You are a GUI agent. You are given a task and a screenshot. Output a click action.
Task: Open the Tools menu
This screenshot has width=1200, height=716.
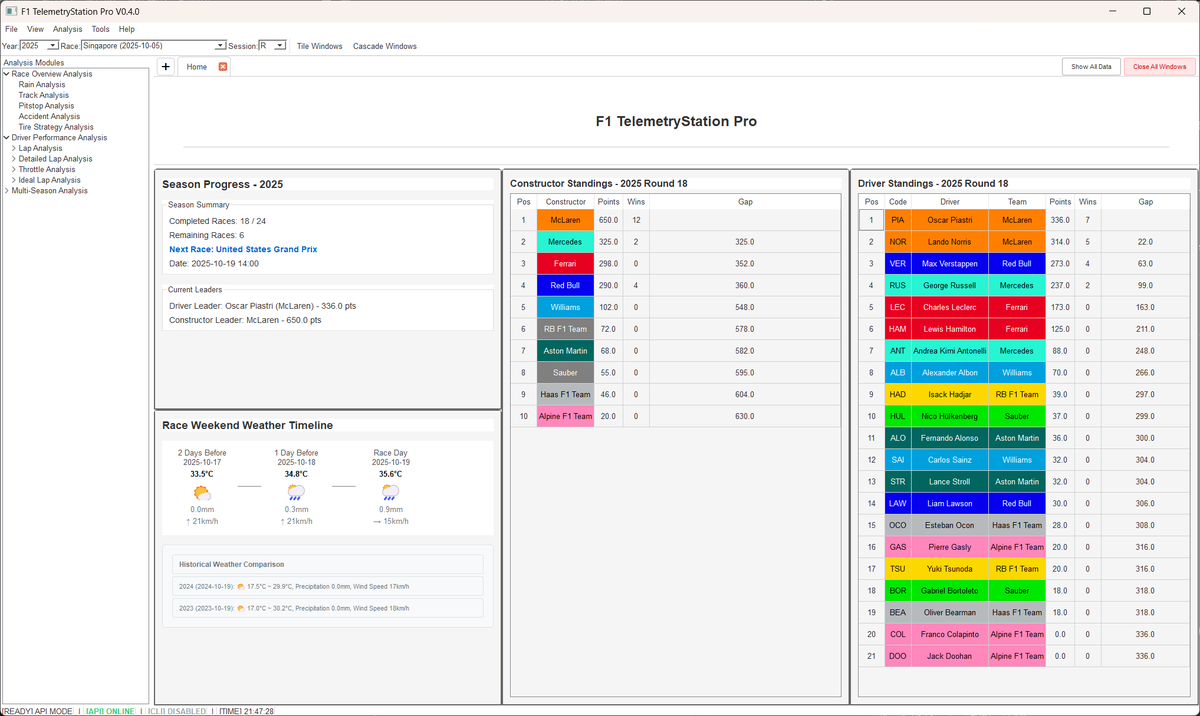coord(100,29)
